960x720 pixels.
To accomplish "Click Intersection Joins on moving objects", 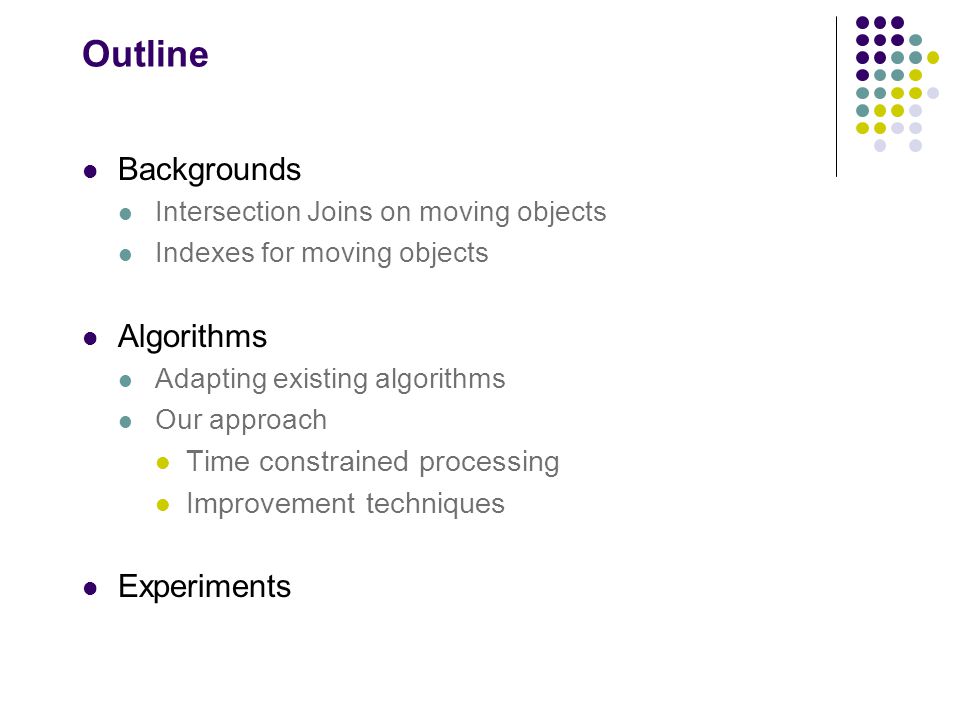I will tap(380, 212).
